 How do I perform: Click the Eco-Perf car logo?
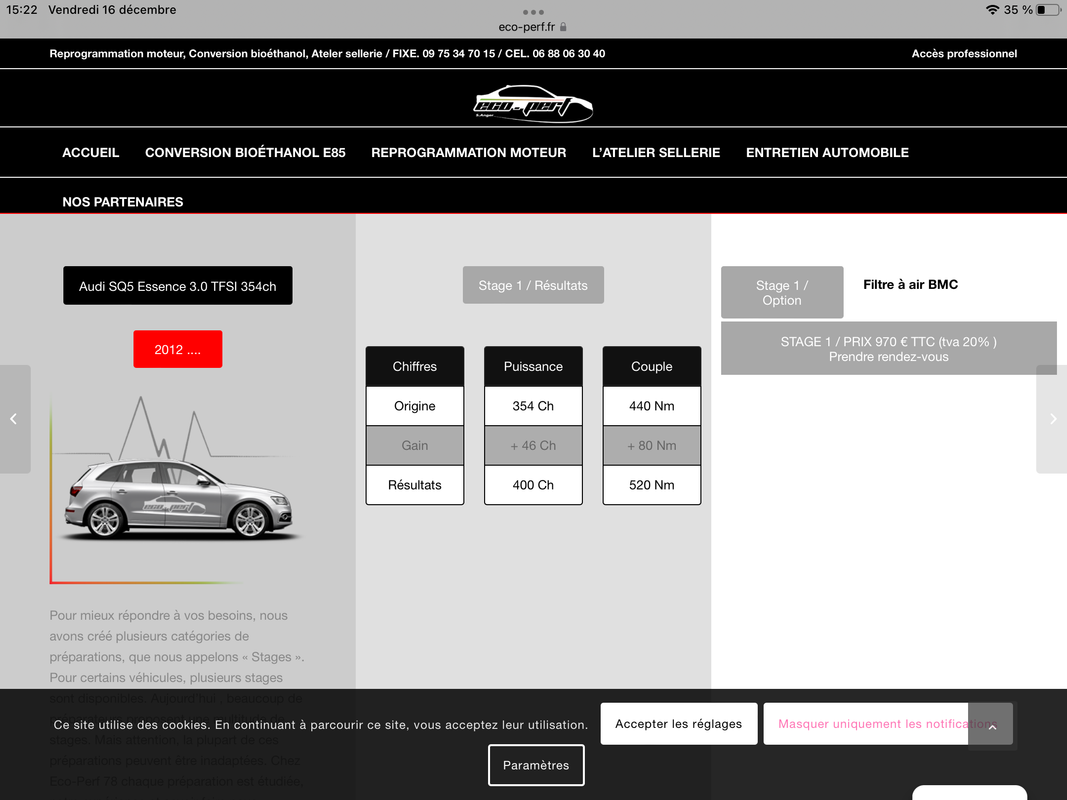[533, 103]
